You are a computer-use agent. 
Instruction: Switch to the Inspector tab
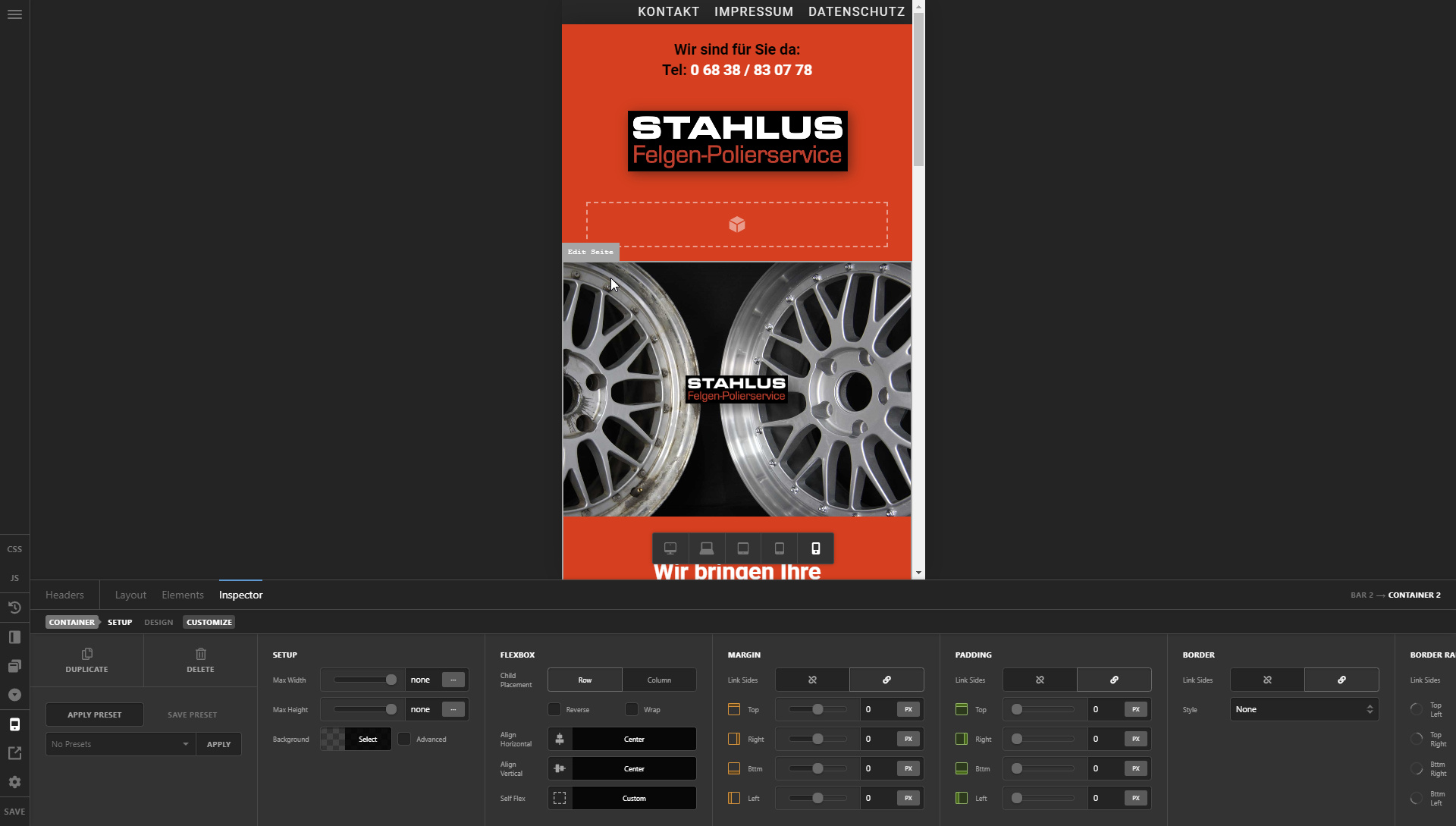pos(240,595)
